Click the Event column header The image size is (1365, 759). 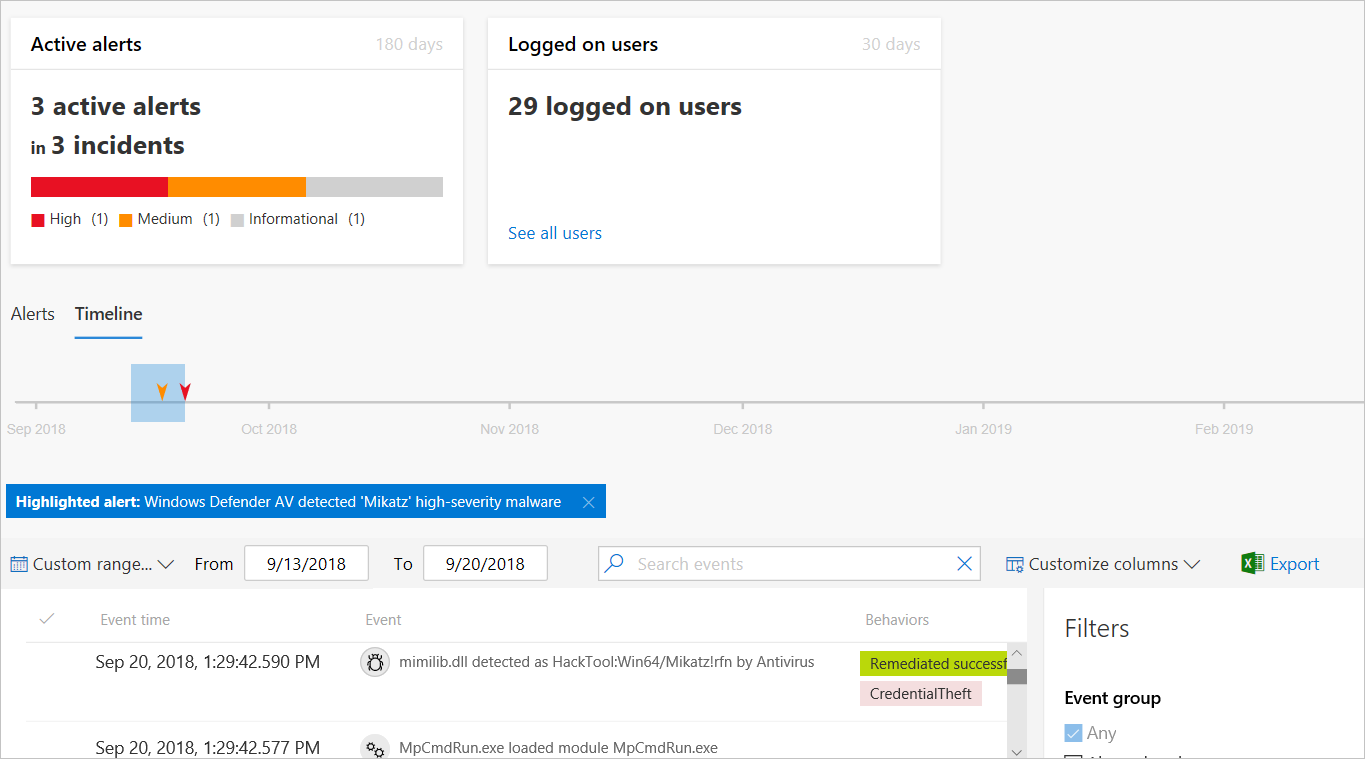pyautogui.click(x=383, y=620)
